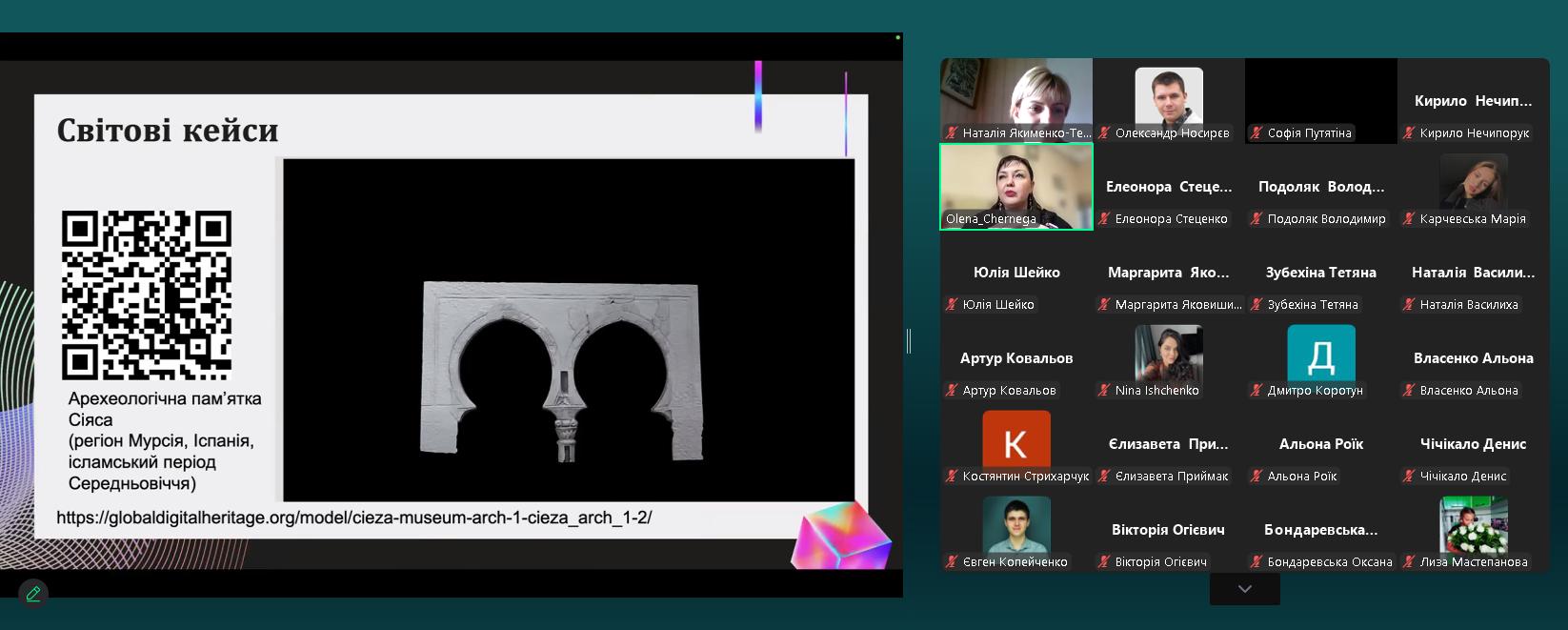Click muted mic icon of Артур Ковальов
The height and width of the screenshot is (630, 1568).
coord(952,391)
